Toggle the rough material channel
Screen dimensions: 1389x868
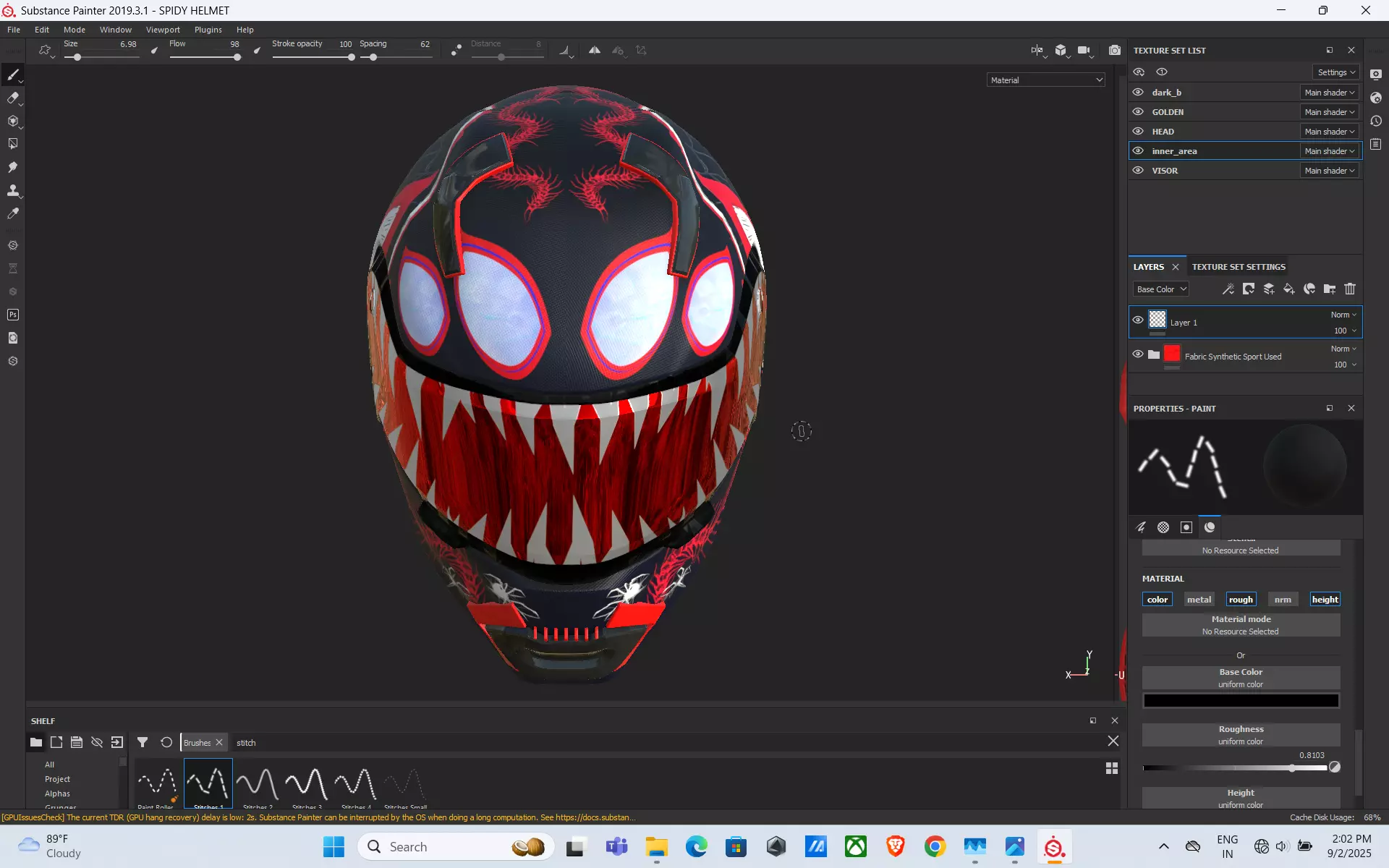1241,599
